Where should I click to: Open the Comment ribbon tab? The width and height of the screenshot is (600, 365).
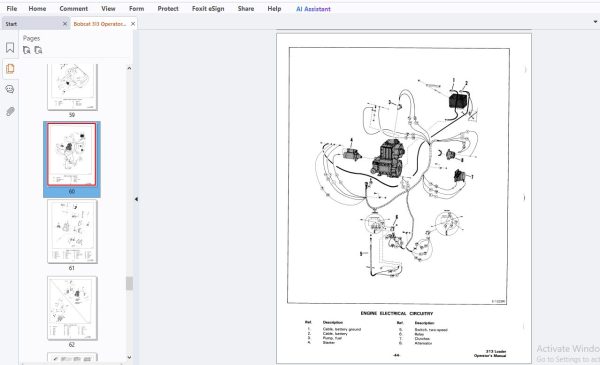click(x=73, y=8)
